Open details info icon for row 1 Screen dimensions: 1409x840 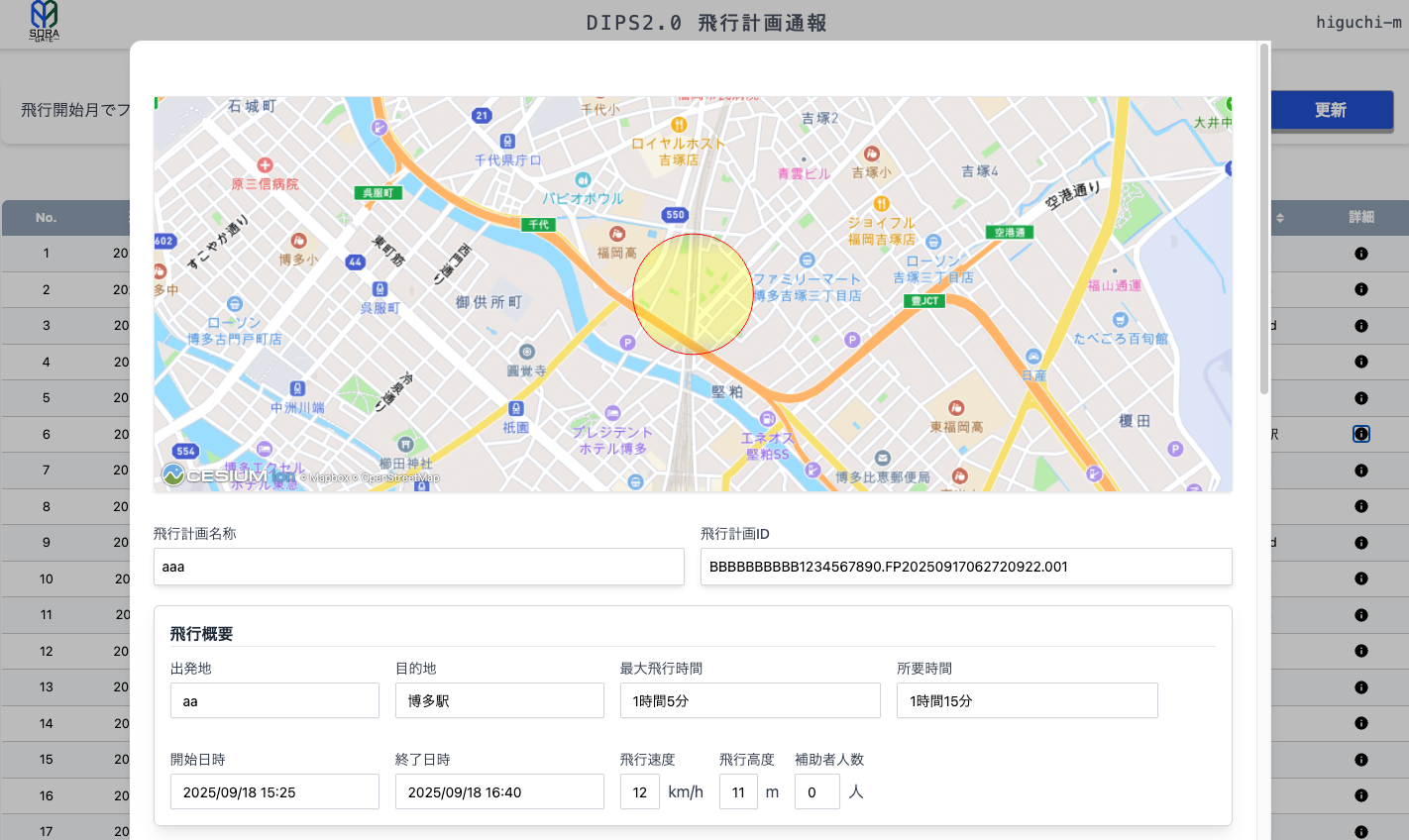point(1360,254)
